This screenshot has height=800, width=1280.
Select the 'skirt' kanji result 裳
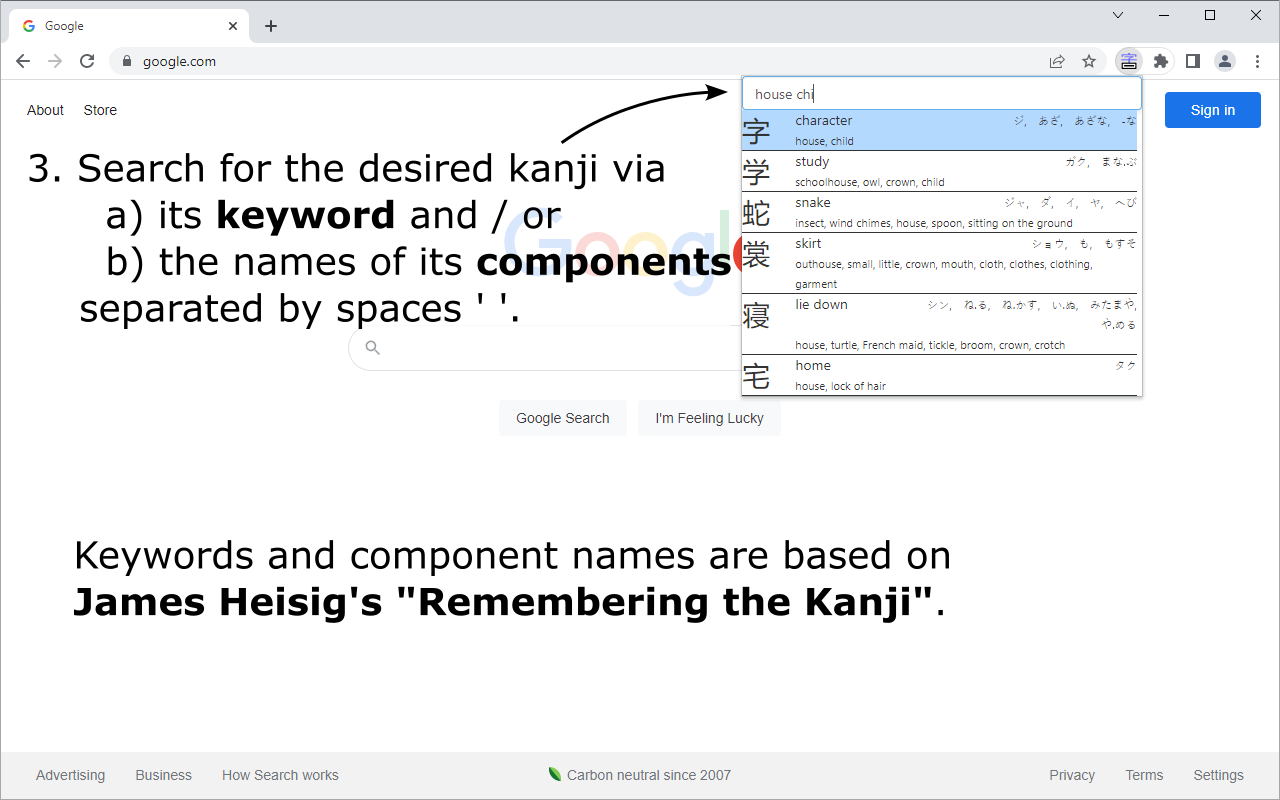(x=941, y=263)
